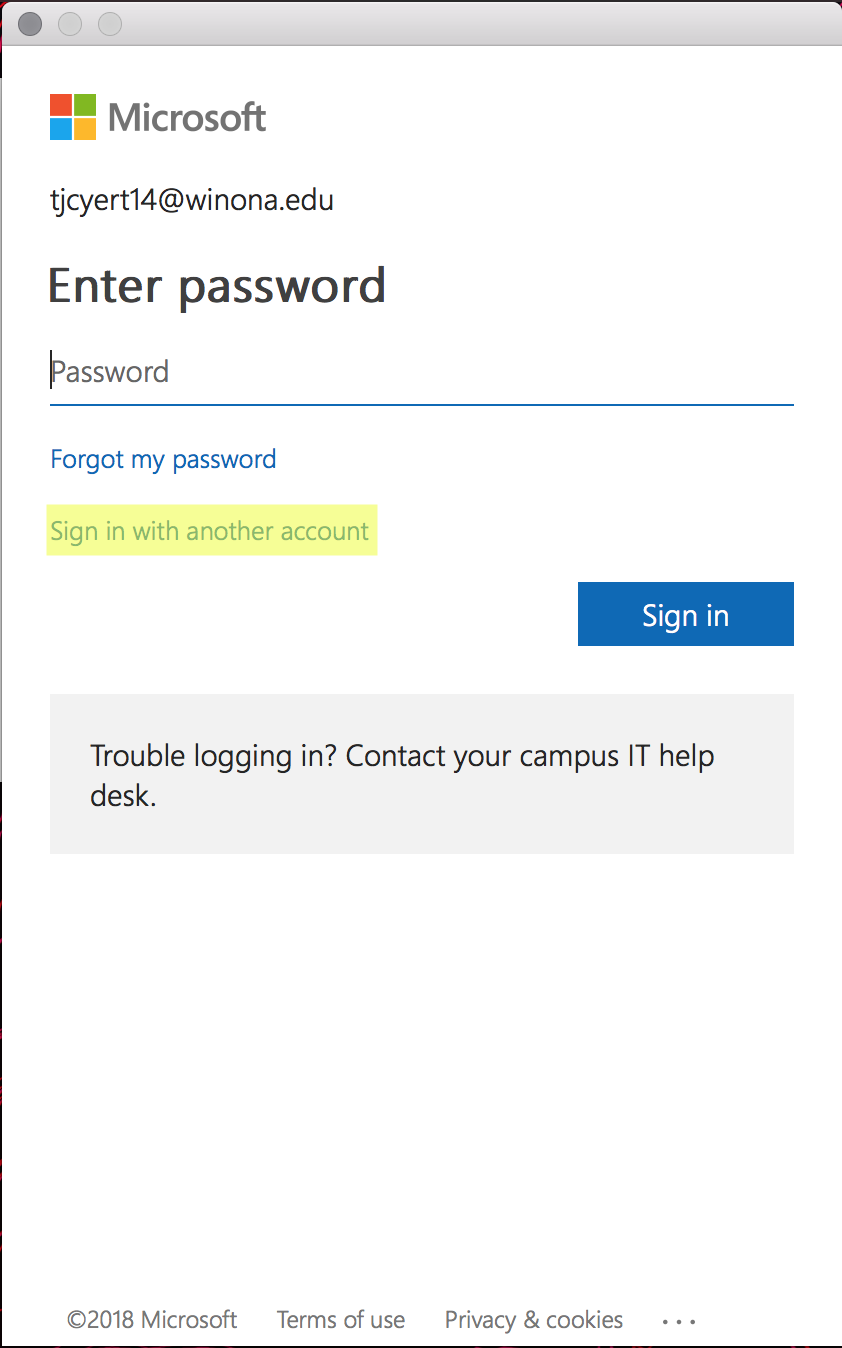The width and height of the screenshot is (842, 1348).
Task: Click the ©2018 Microsoft footer text
Action: tap(152, 1320)
